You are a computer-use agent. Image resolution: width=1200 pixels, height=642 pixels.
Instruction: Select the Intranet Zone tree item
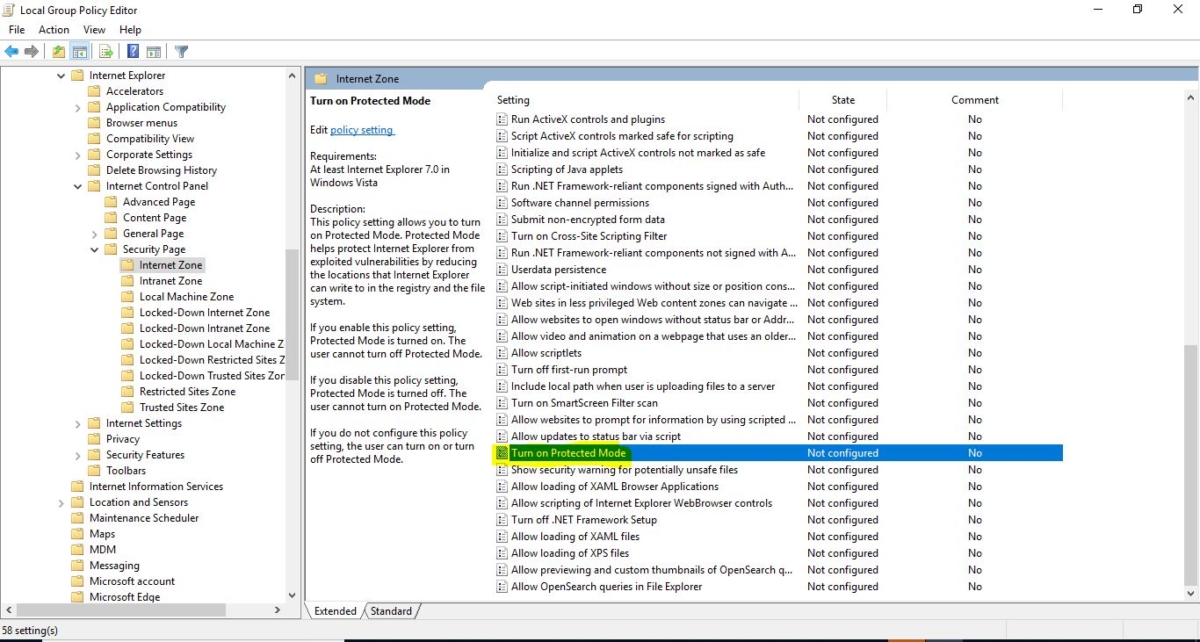(x=170, y=280)
